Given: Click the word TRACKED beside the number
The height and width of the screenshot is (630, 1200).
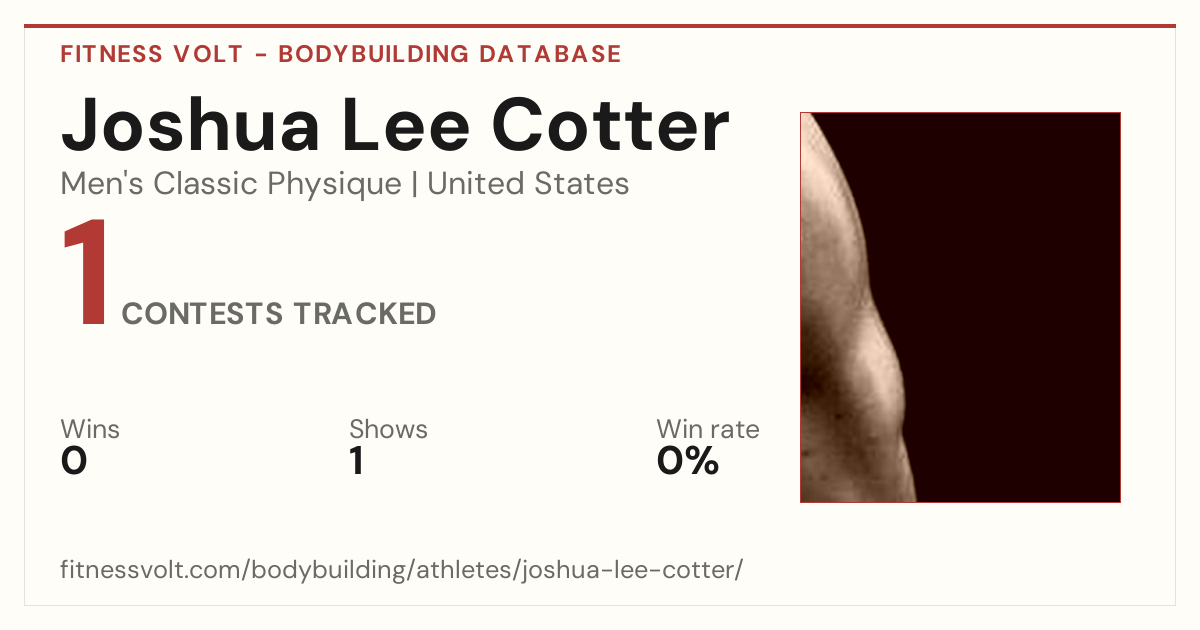Looking at the screenshot, I should (x=364, y=314).
